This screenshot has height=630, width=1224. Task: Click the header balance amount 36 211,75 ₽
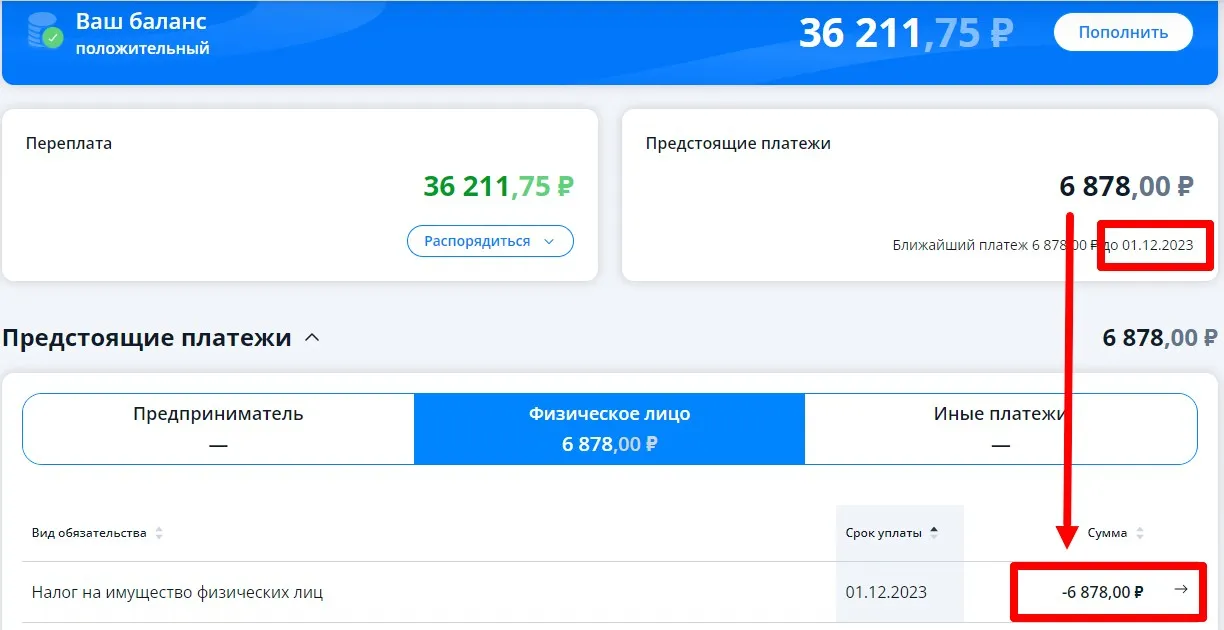[x=905, y=32]
